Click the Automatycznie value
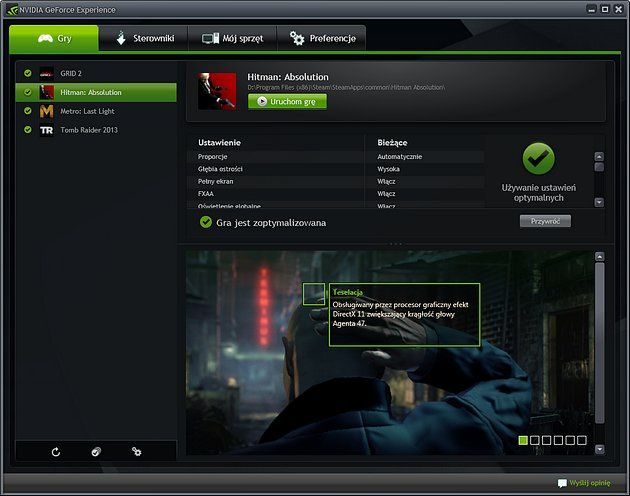The image size is (630, 496). 399,157
